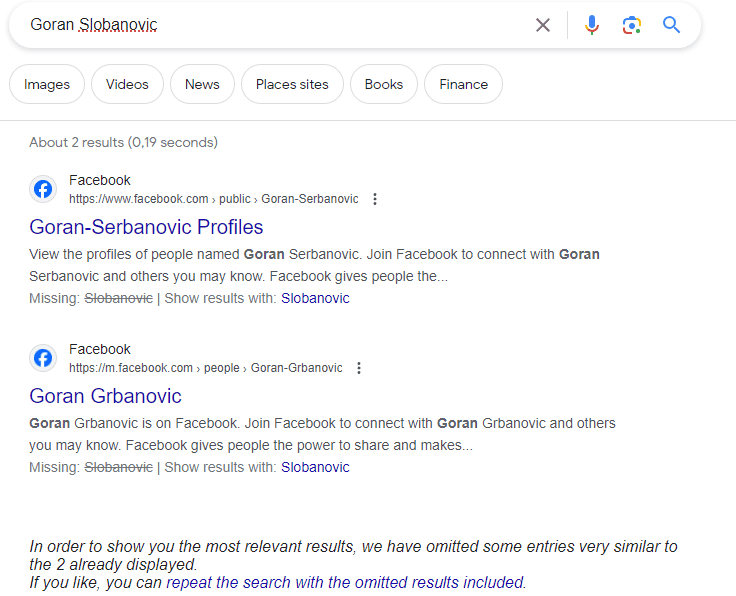Click snippet text Goran Grbanovic is on Facebook
Screen dimensions: 736x596
(x=322, y=434)
